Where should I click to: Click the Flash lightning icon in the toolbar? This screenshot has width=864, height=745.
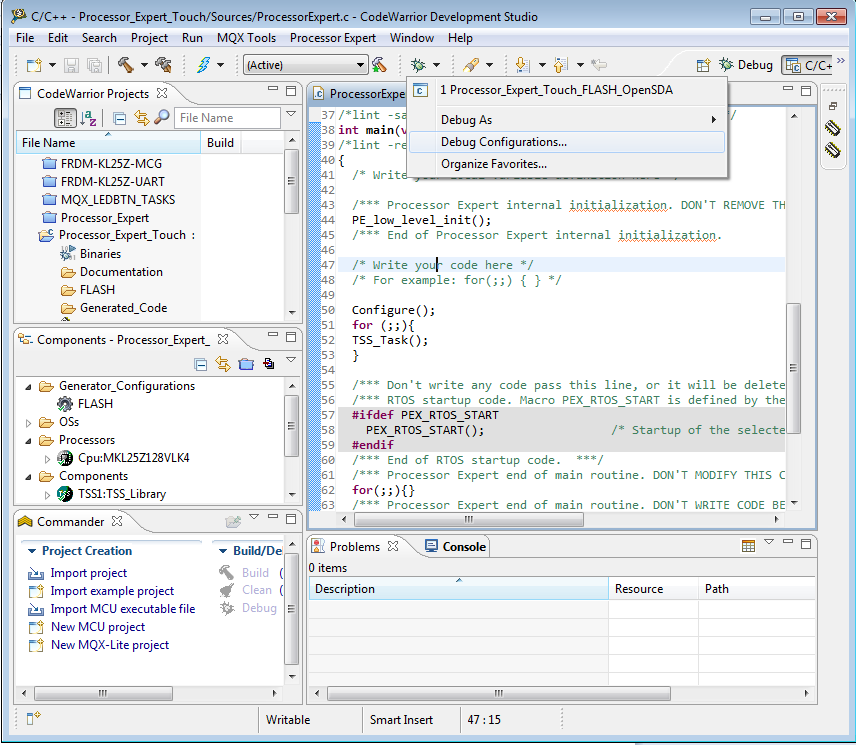203,63
